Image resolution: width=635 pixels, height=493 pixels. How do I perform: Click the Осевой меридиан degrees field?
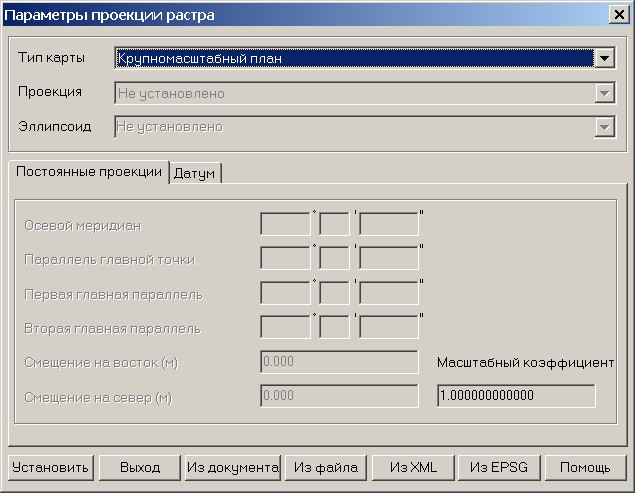tap(285, 224)
